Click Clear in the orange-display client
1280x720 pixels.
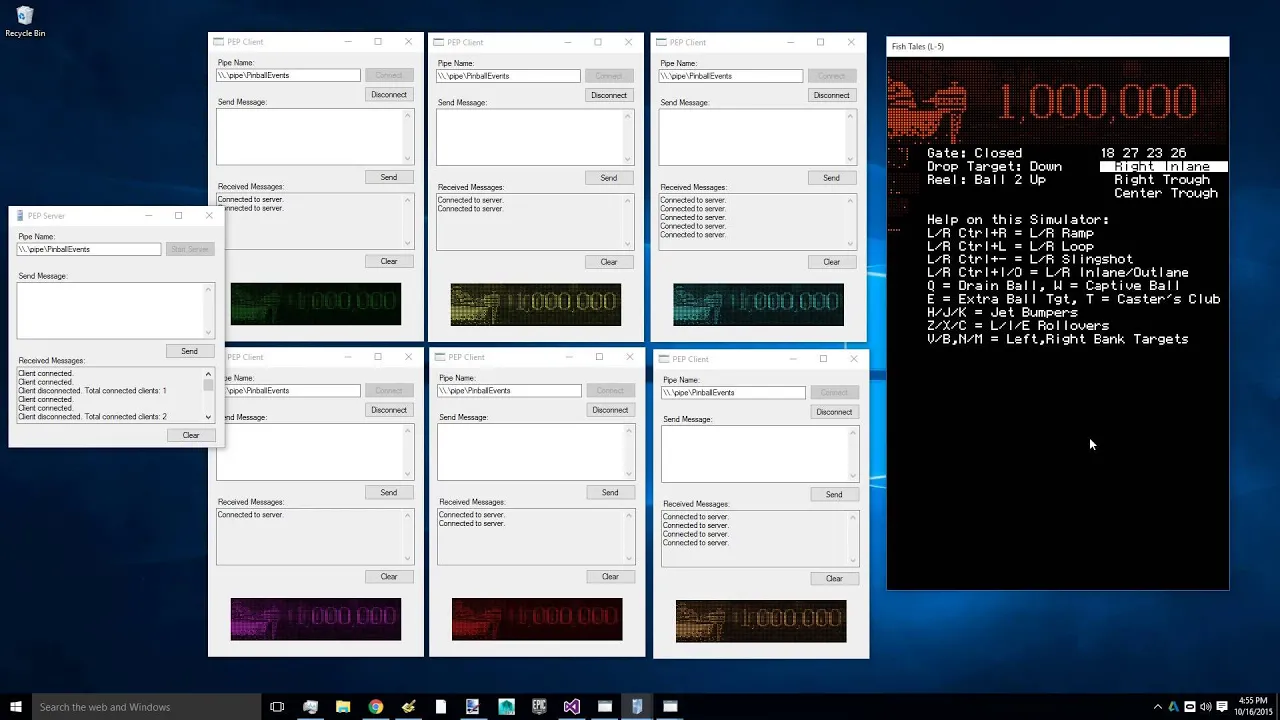[834, 578]
